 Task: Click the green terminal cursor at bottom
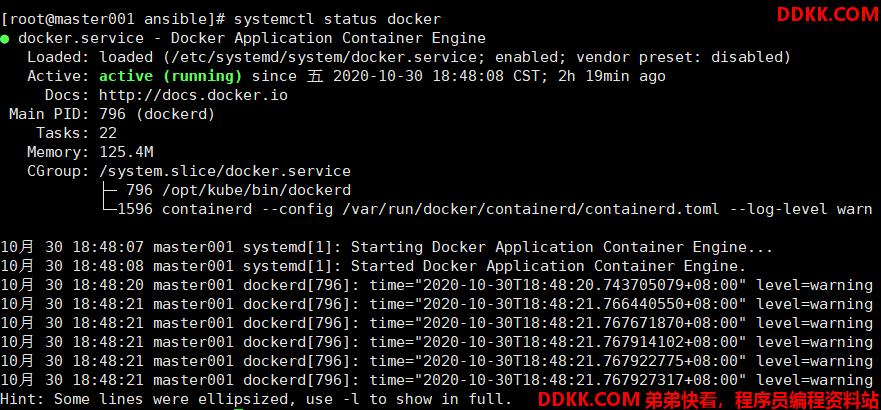pos(238,408)
